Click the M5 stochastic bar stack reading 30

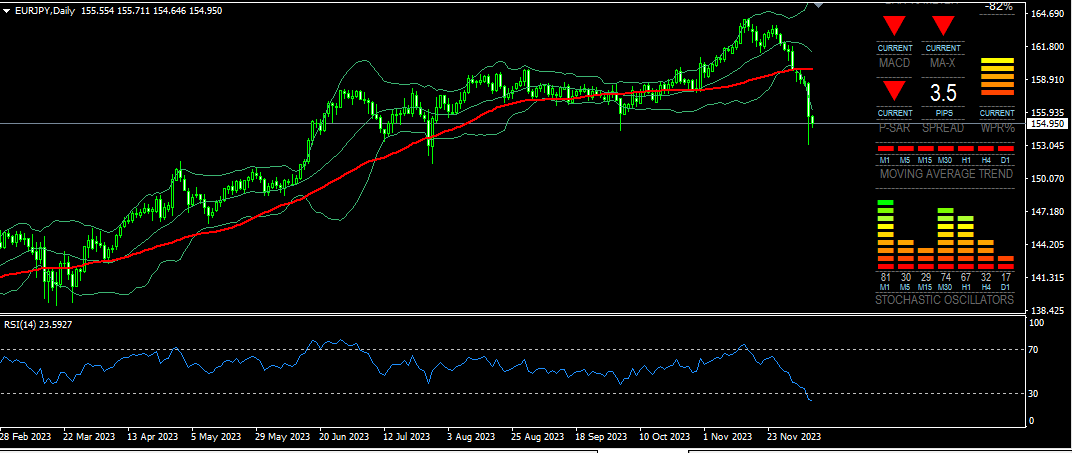point(905,254)
